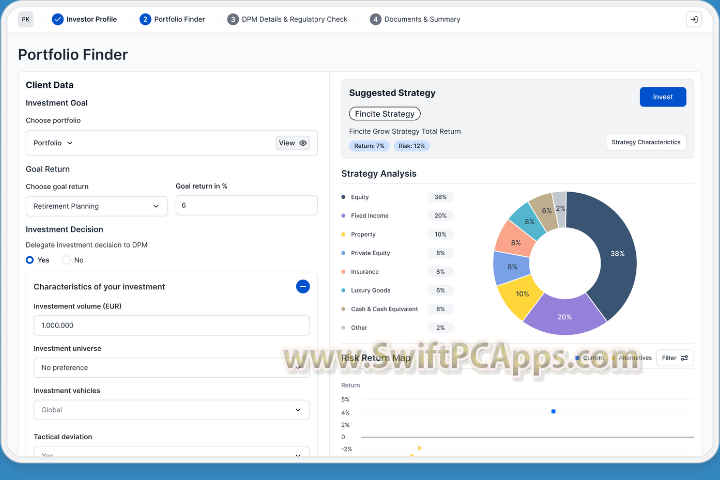Click the Alternatives legend in Risk Return Map

coord(632,358)
